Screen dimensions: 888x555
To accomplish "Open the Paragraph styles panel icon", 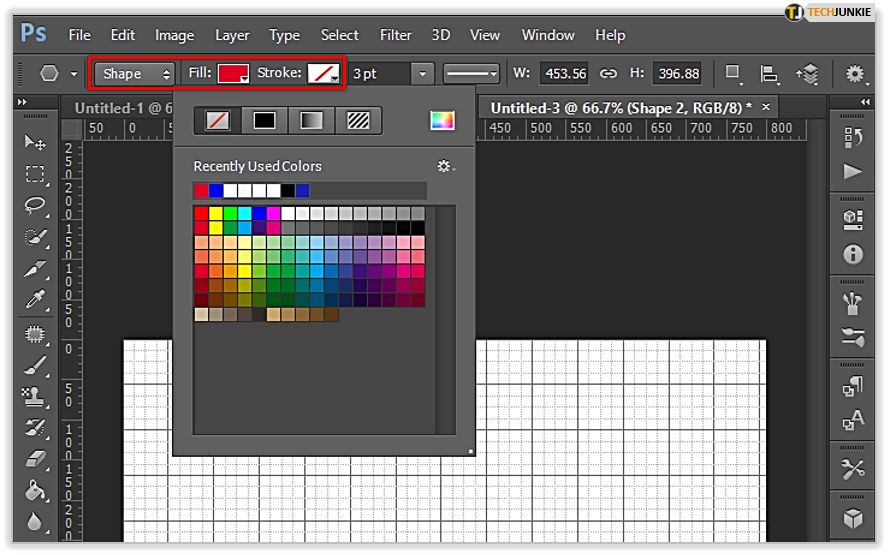I will pyautogui.click(x=853, y=387).
